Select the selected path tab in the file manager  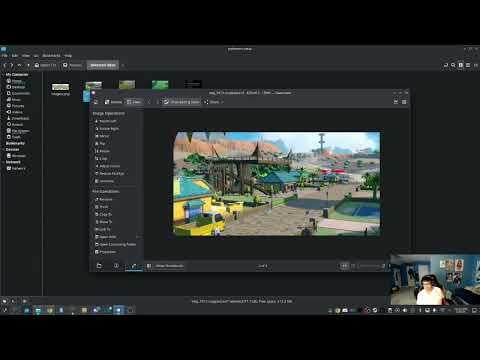pos(103,65)
